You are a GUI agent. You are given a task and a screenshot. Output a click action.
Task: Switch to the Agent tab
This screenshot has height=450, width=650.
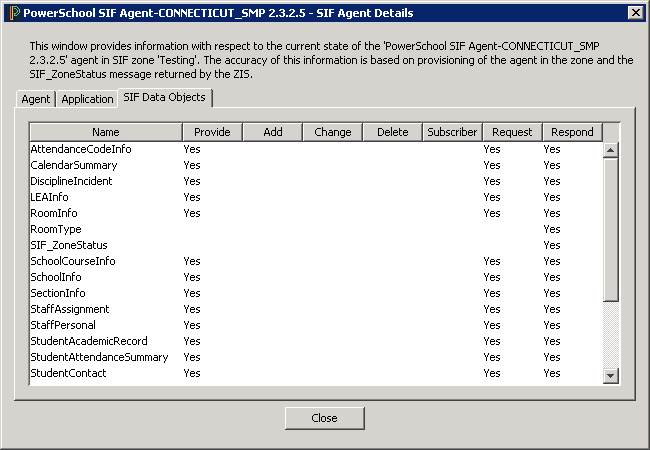36,99
